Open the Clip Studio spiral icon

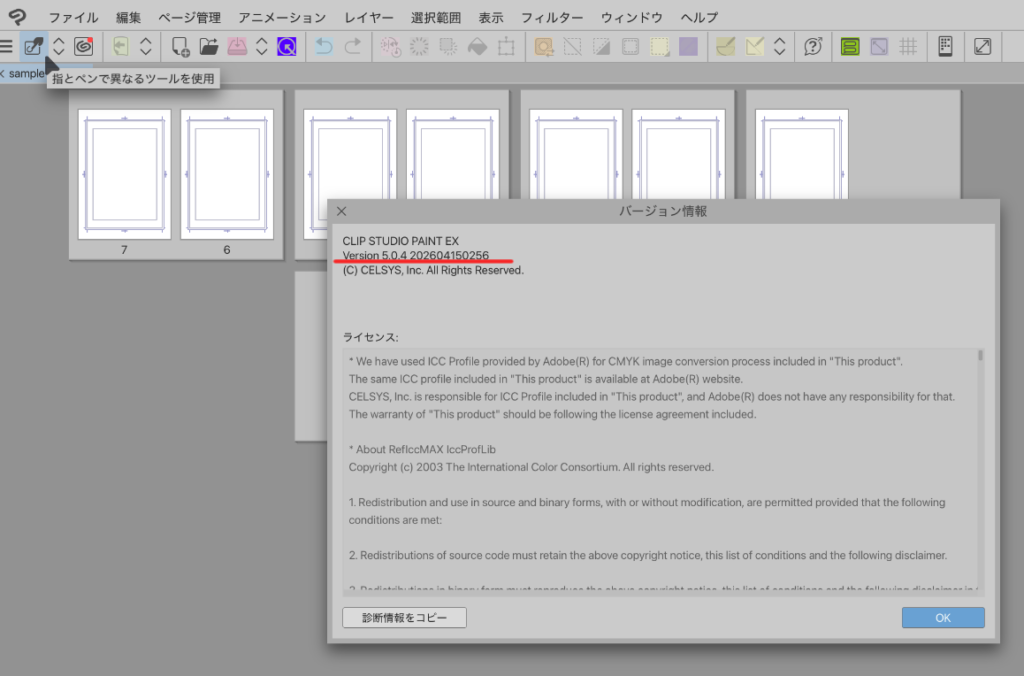[84, 46]
